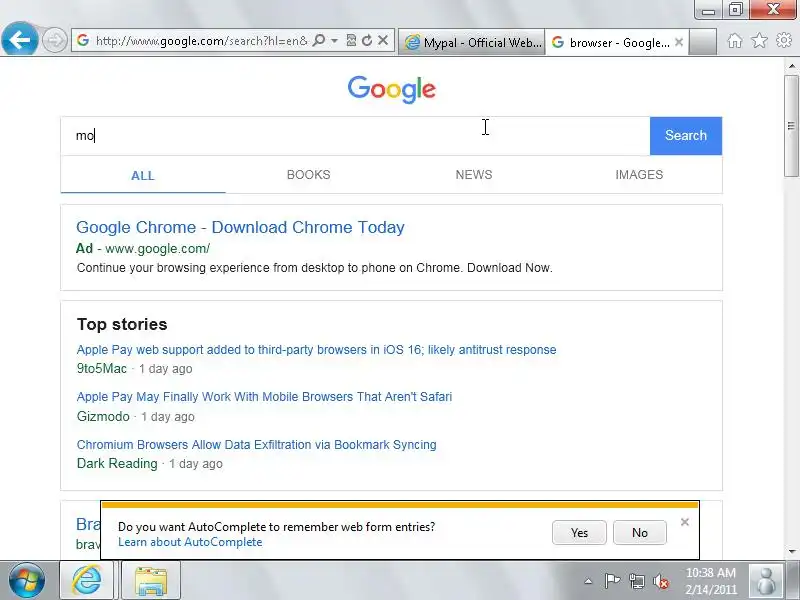Toggle Compatibility View icon in address bar
Image resolution: width=800 pixels, height=600 pixels.
(x=351, y=40)
